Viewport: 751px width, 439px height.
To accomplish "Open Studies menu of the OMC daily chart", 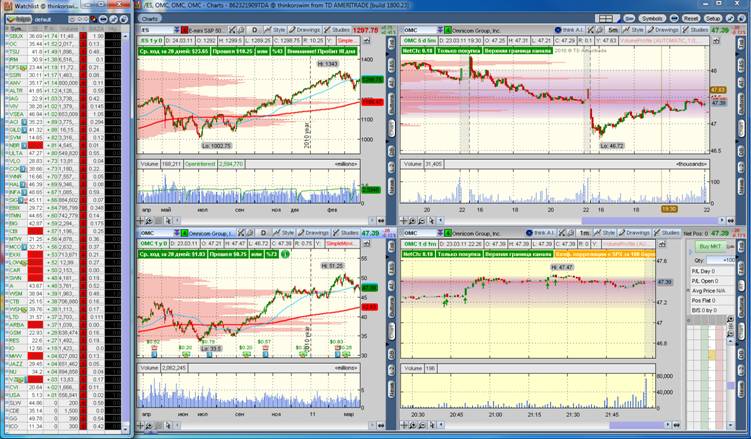I will (x=347, y=233).
